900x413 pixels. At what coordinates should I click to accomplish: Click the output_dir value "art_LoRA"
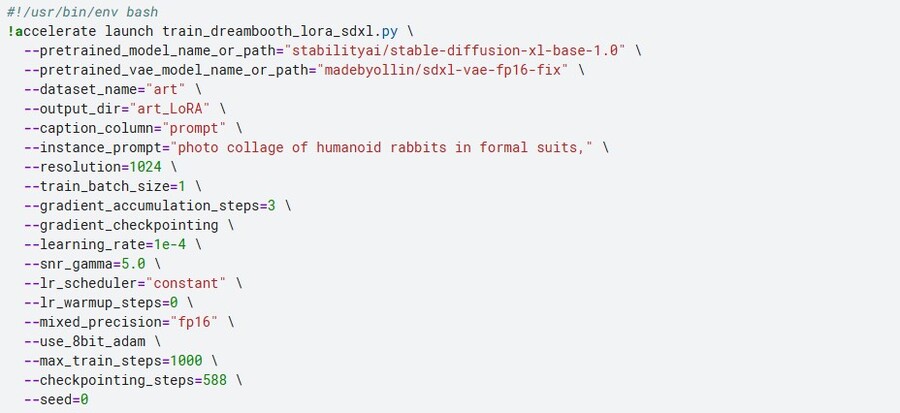[170, 108]
